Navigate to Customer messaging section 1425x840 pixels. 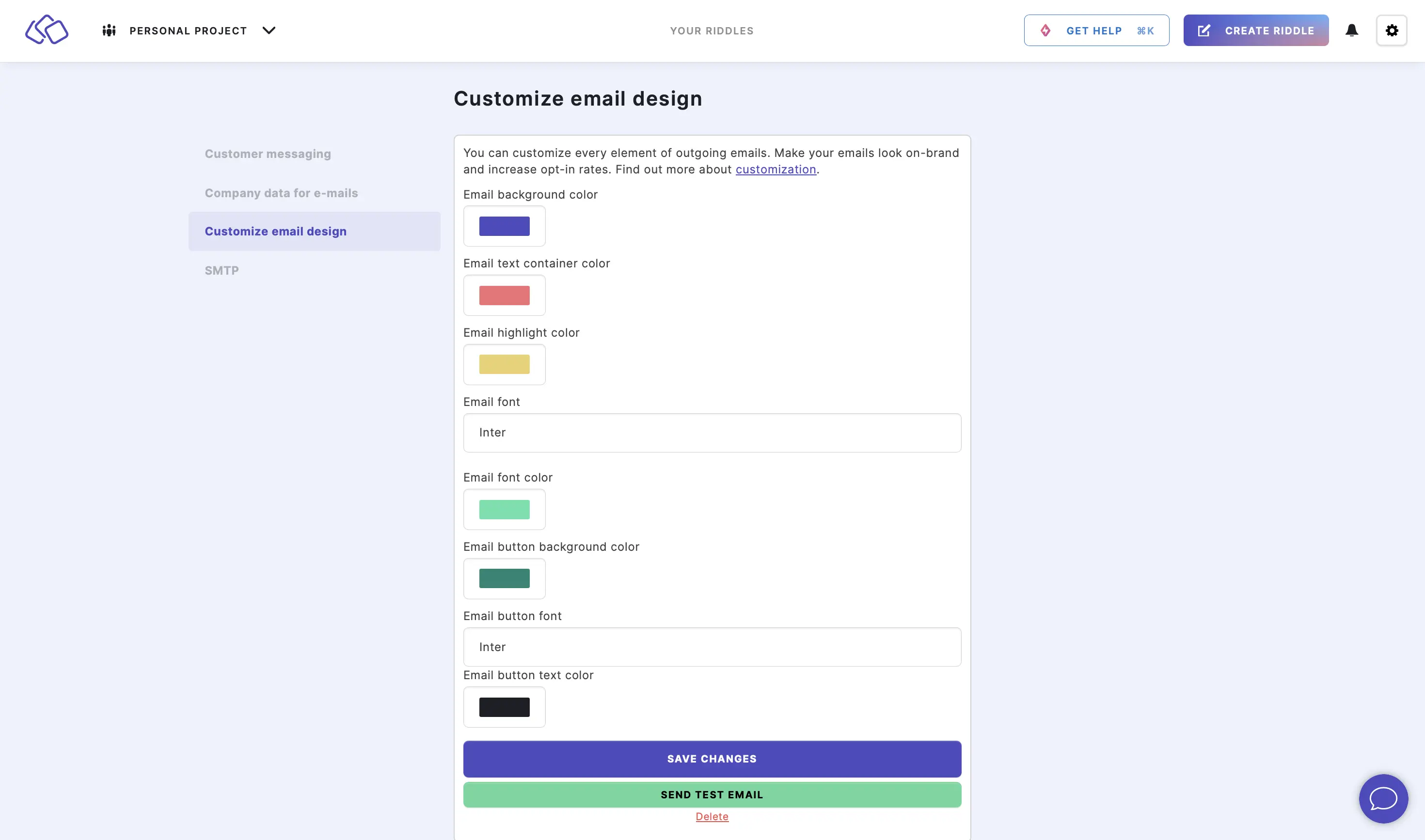pyautogui.click(x=267, y=154)
